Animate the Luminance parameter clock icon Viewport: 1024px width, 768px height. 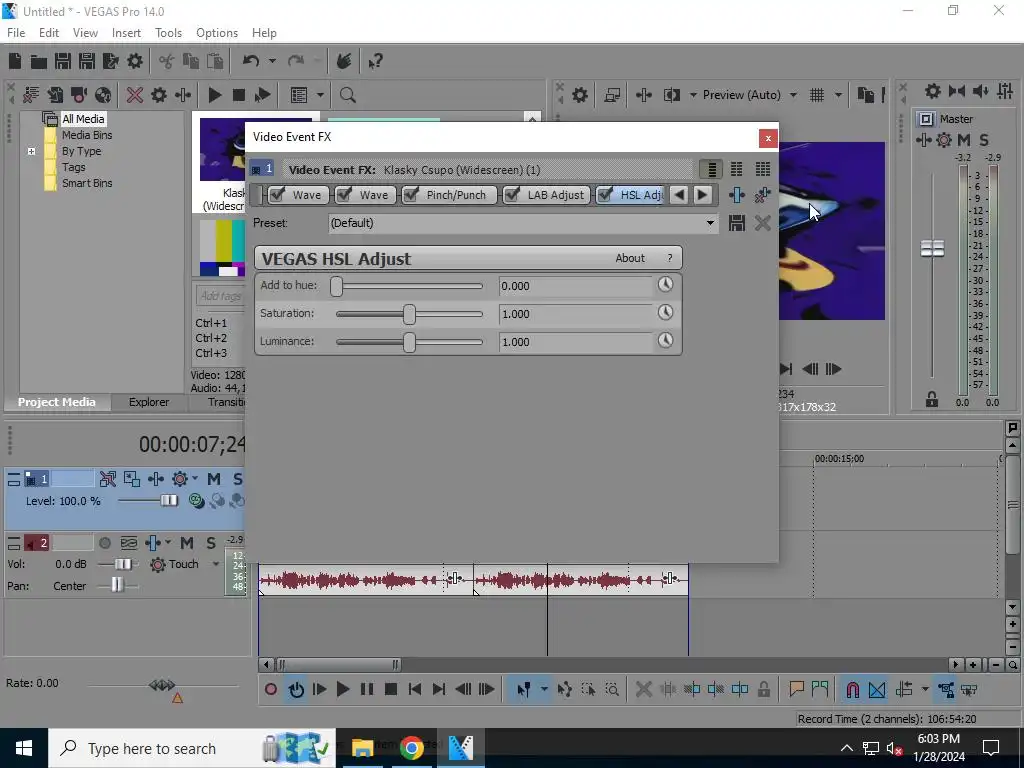665,340
